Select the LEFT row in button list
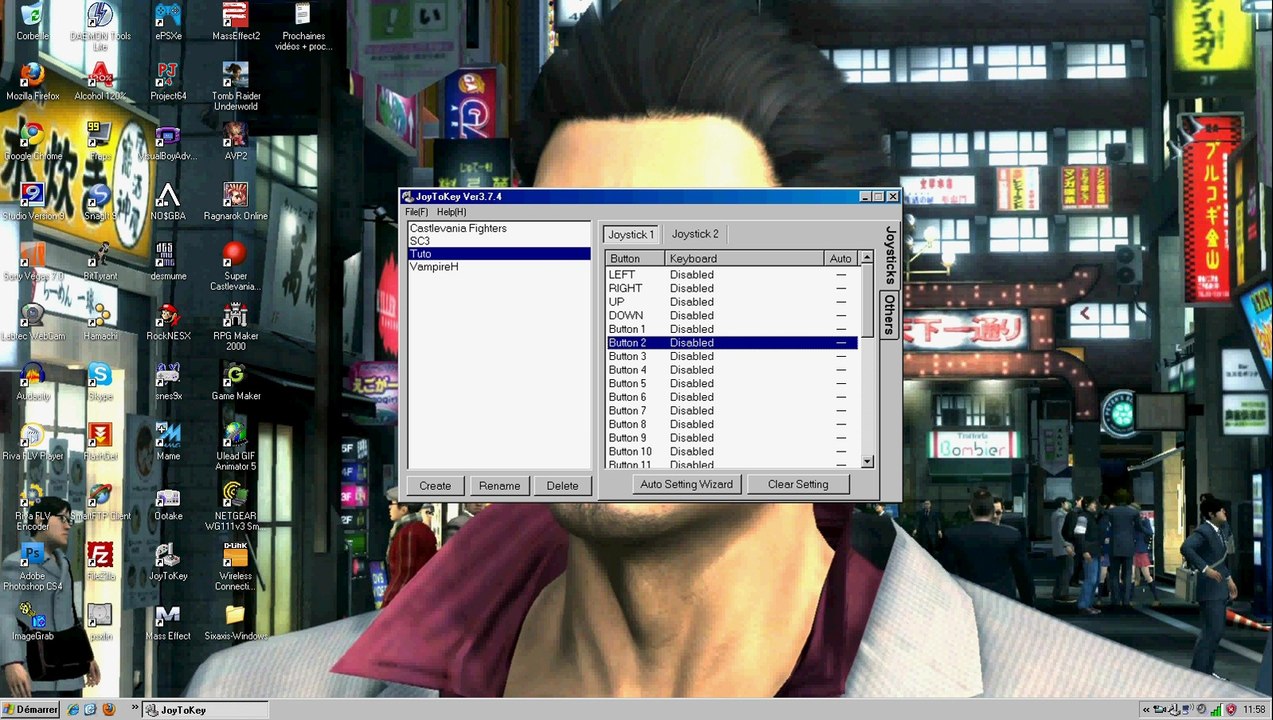1273x720 pixels. (x=732, y=275)
